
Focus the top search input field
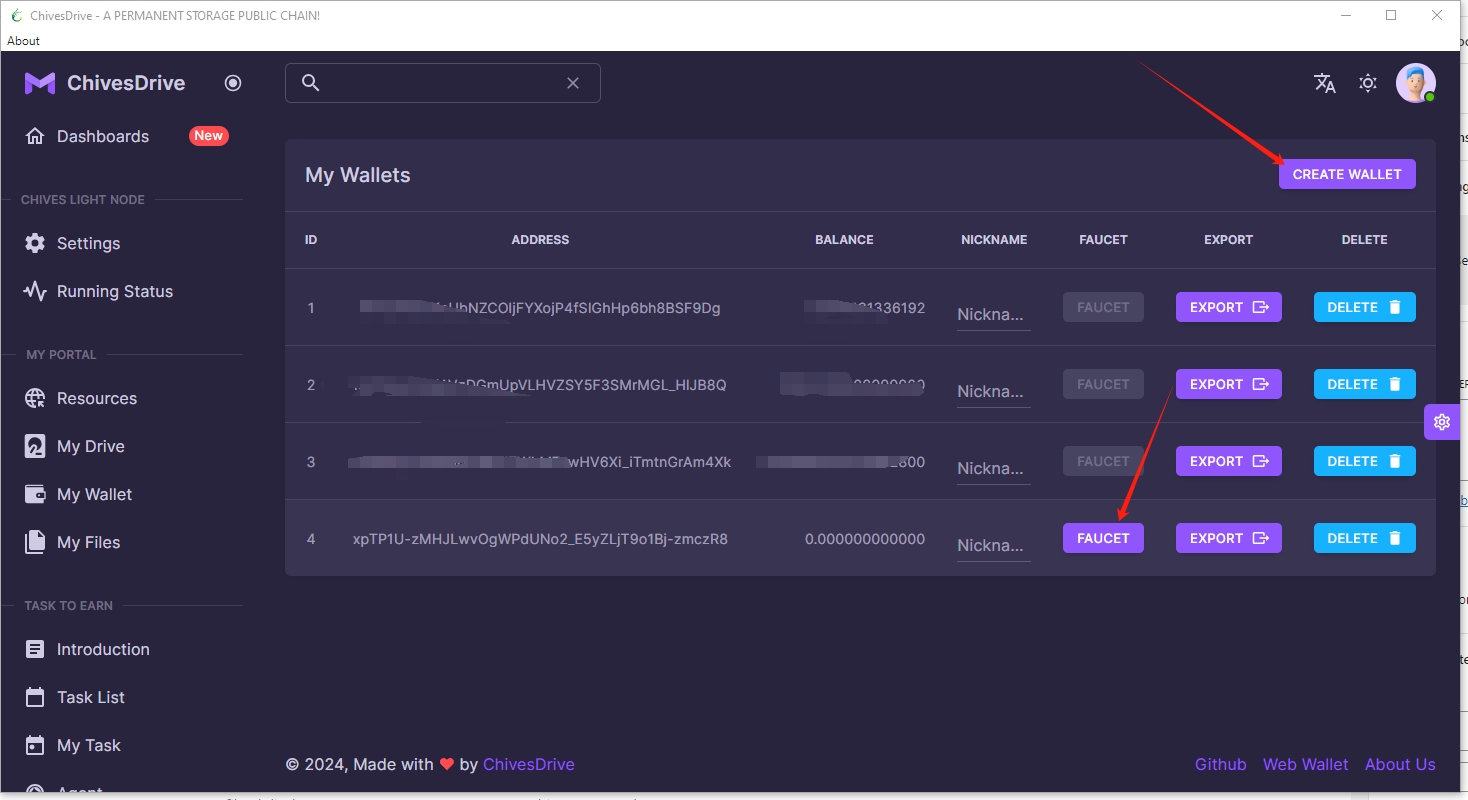tap(443, 83)
